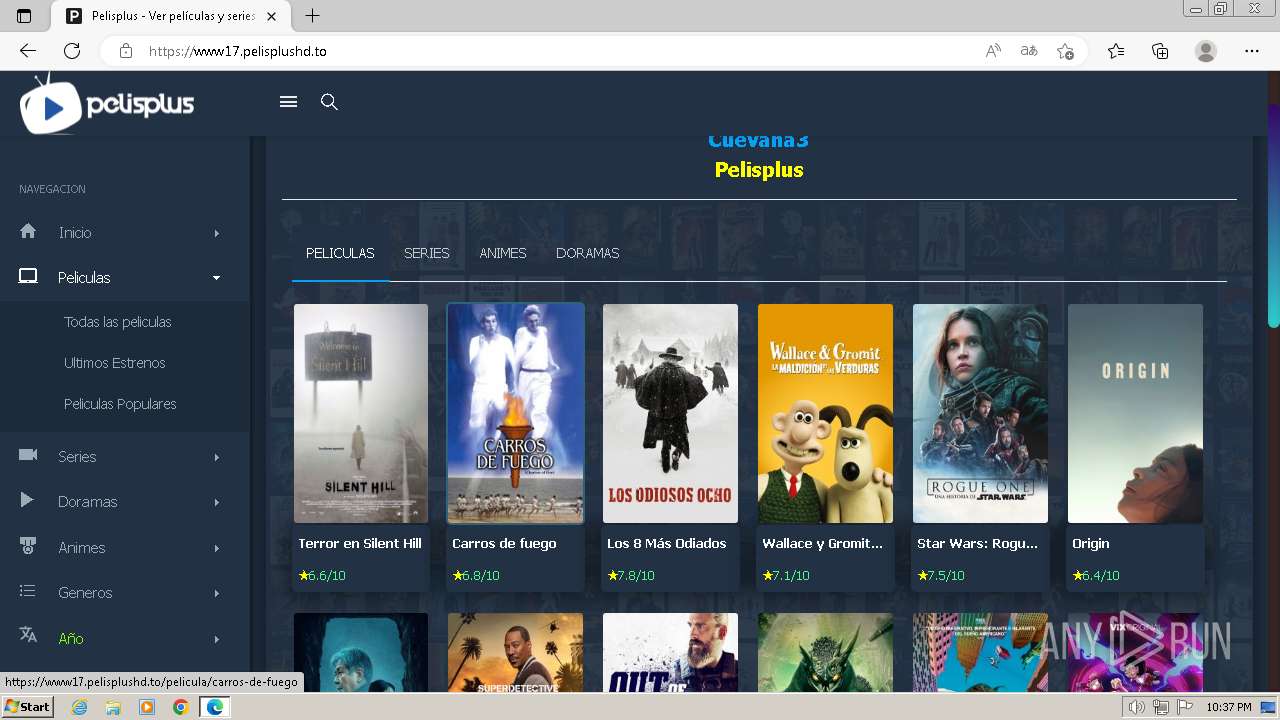This screenshot has width=1280, height=720.
Task: Collapse the Peliculas submenu arrow
Action: click(216, 278)
